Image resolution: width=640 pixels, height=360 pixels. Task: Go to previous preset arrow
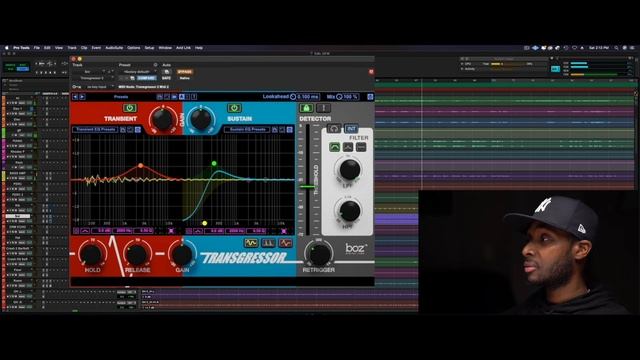(x=75, y=97)
